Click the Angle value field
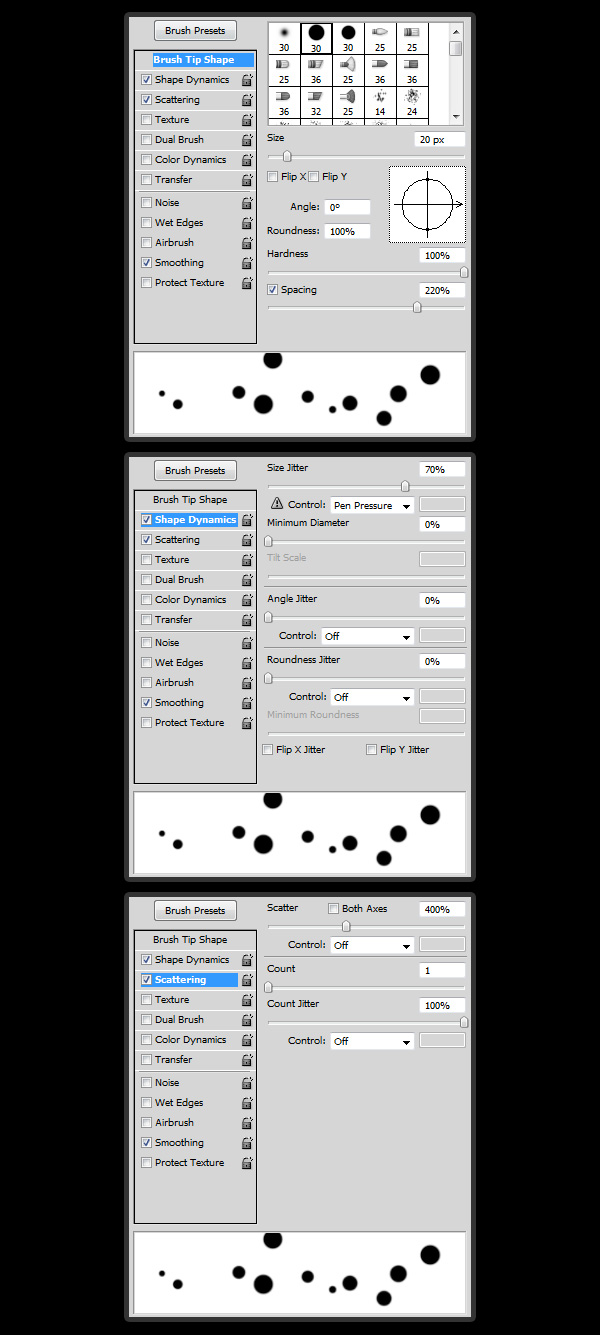Image resolution: width=600 pixels, height=1335 pixels. [x=347, y=207]
